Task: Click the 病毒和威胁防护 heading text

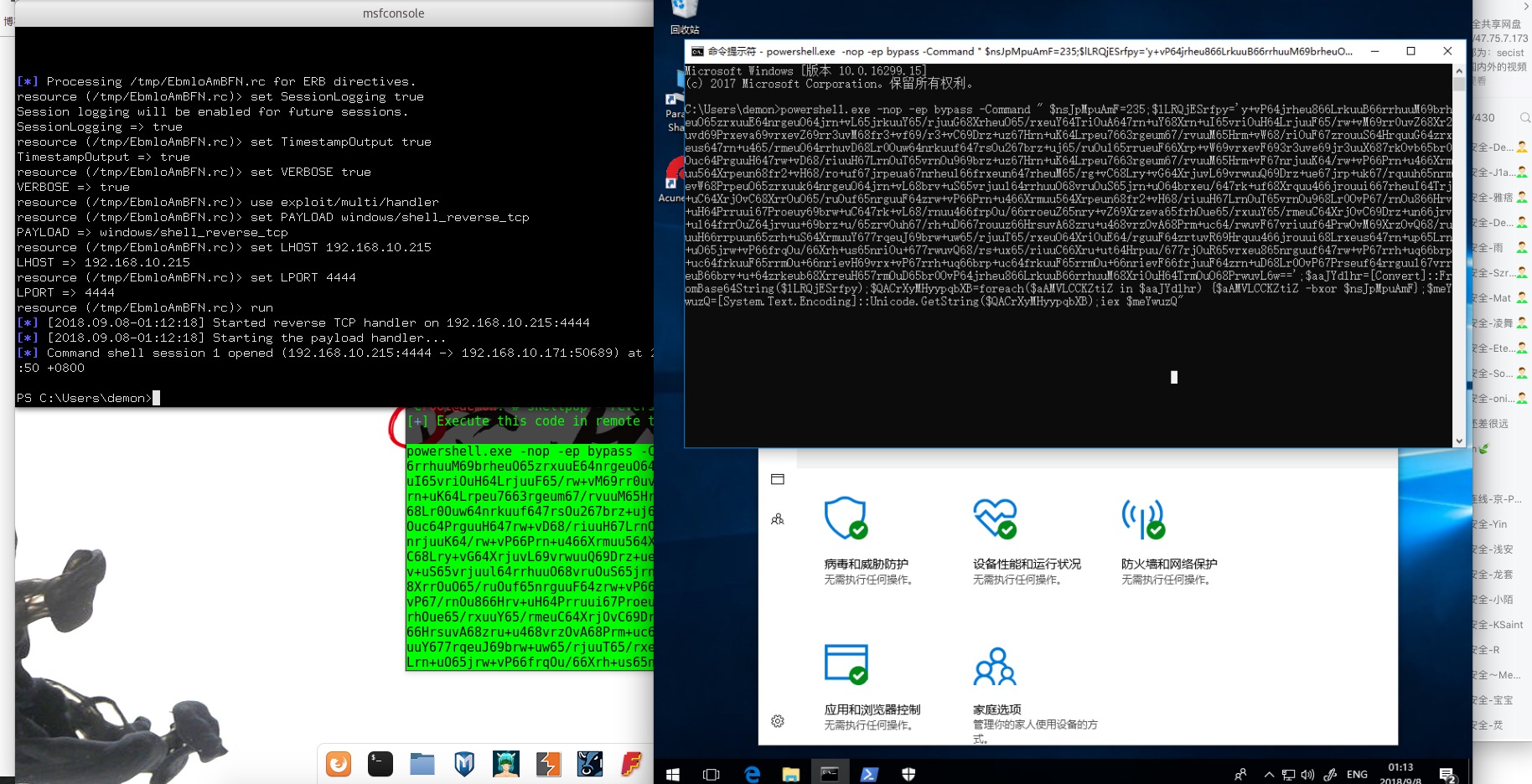Action: pos(867,564)
